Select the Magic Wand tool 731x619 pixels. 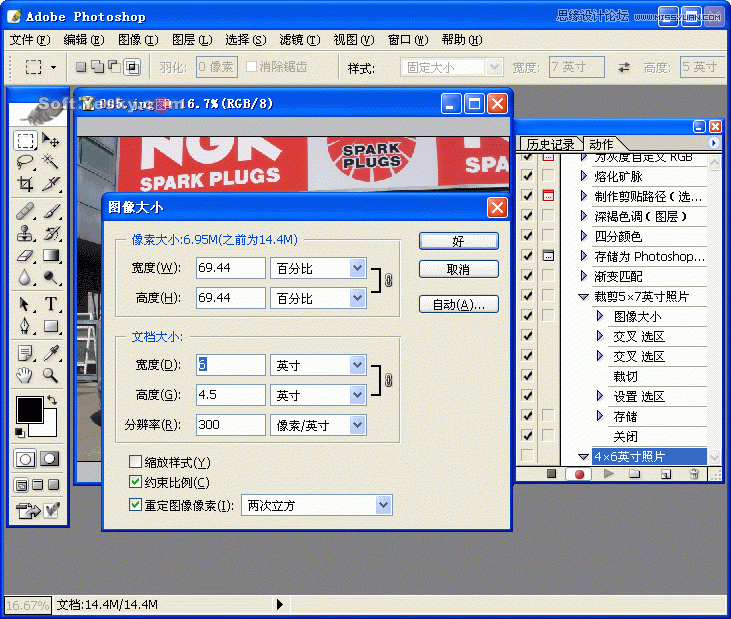pos(50,162)
